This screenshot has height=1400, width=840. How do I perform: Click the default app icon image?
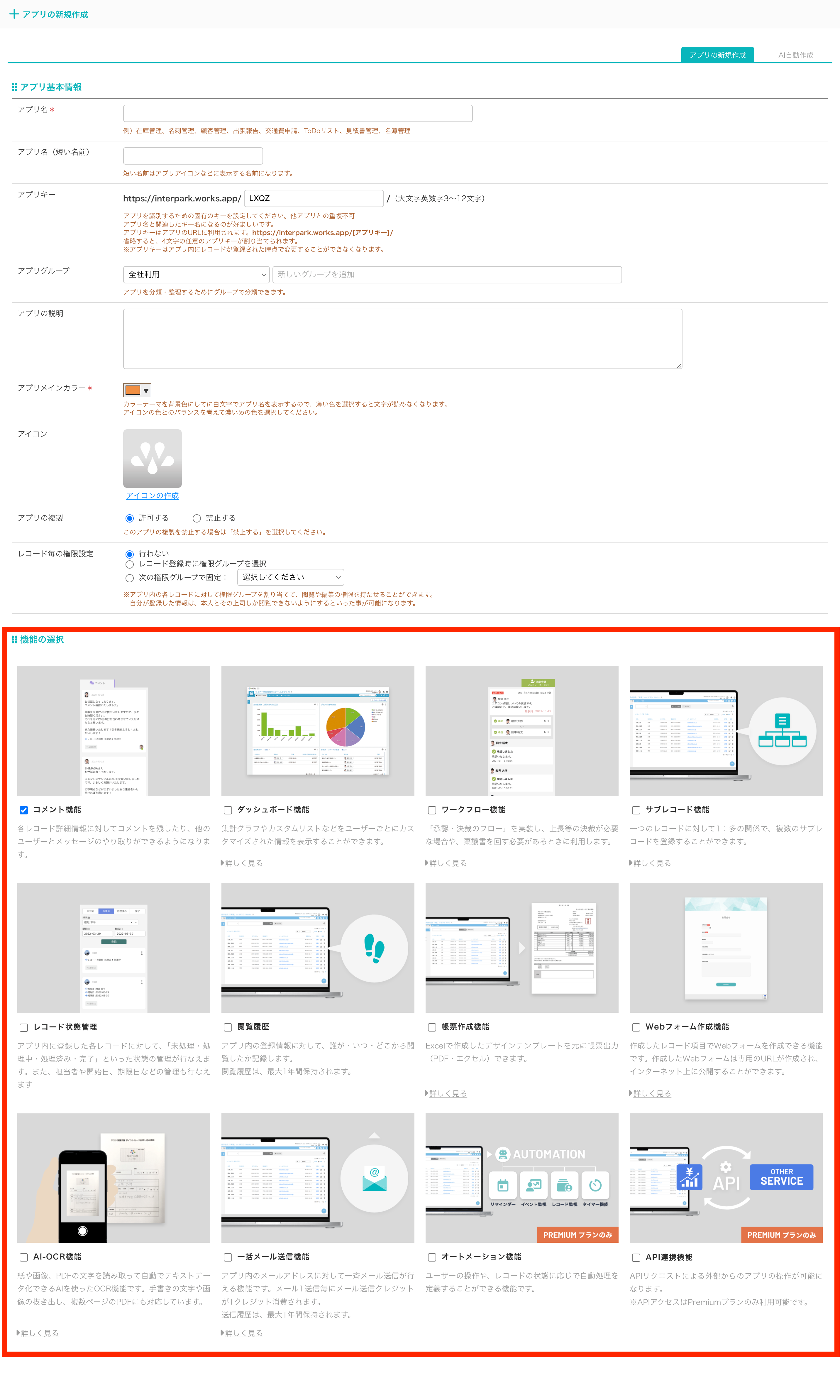(x=152, y=458)
